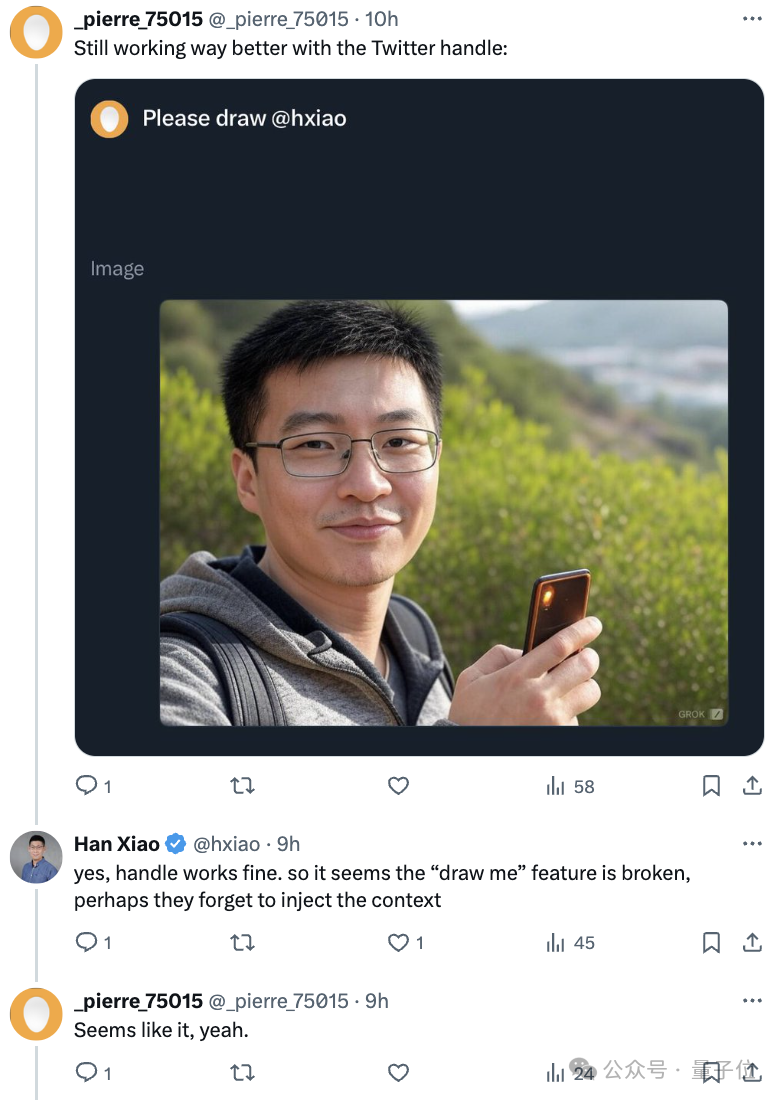Reply to the "Seems like it, yeah" tweet

click(88, 1073)
